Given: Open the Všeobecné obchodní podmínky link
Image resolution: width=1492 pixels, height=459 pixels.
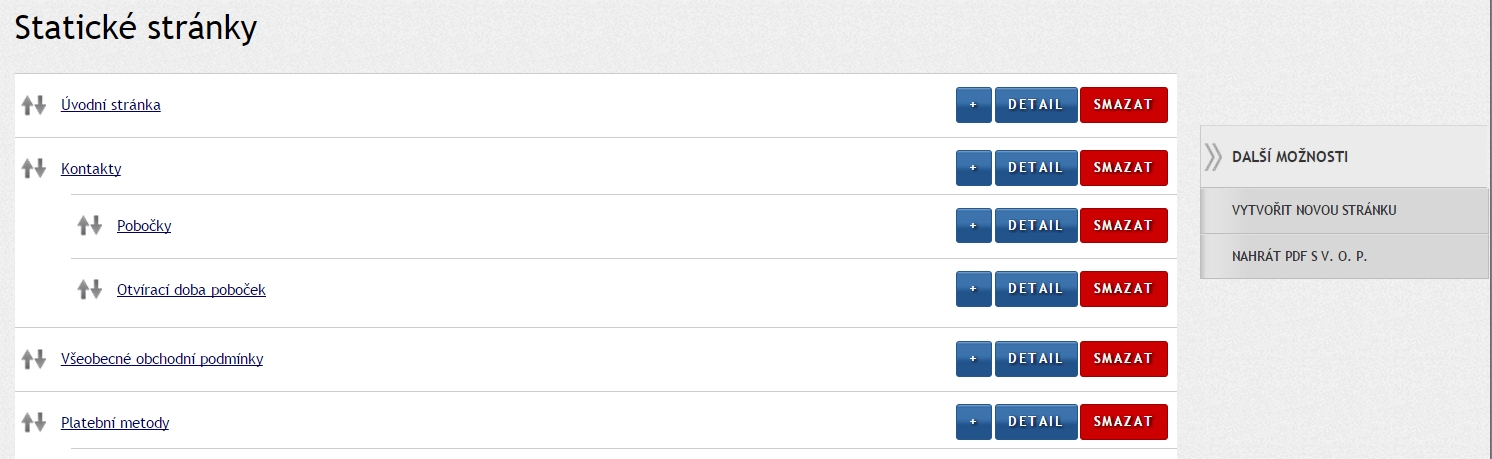Looking at the screenshot, I should [x=162, y=359].
